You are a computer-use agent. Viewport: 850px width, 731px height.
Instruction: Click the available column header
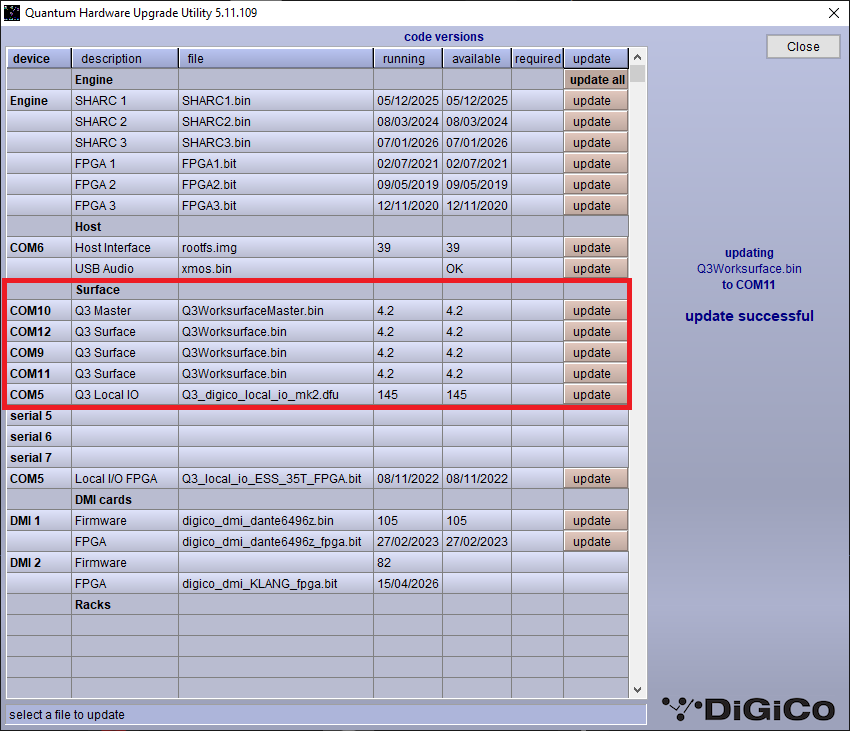[x=477, y=59]
